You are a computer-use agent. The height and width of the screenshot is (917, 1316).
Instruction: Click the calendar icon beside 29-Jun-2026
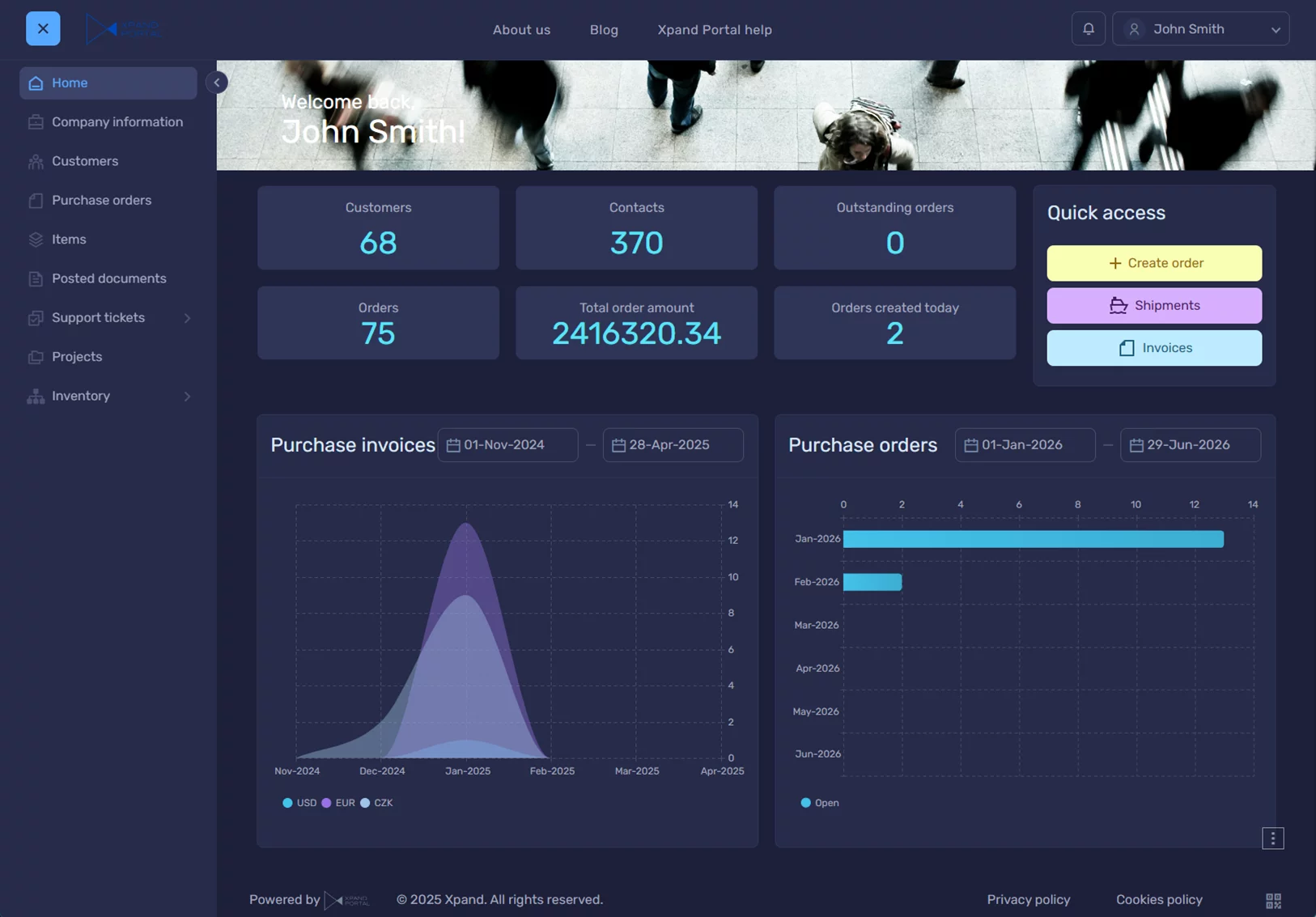pos(1136,445)
